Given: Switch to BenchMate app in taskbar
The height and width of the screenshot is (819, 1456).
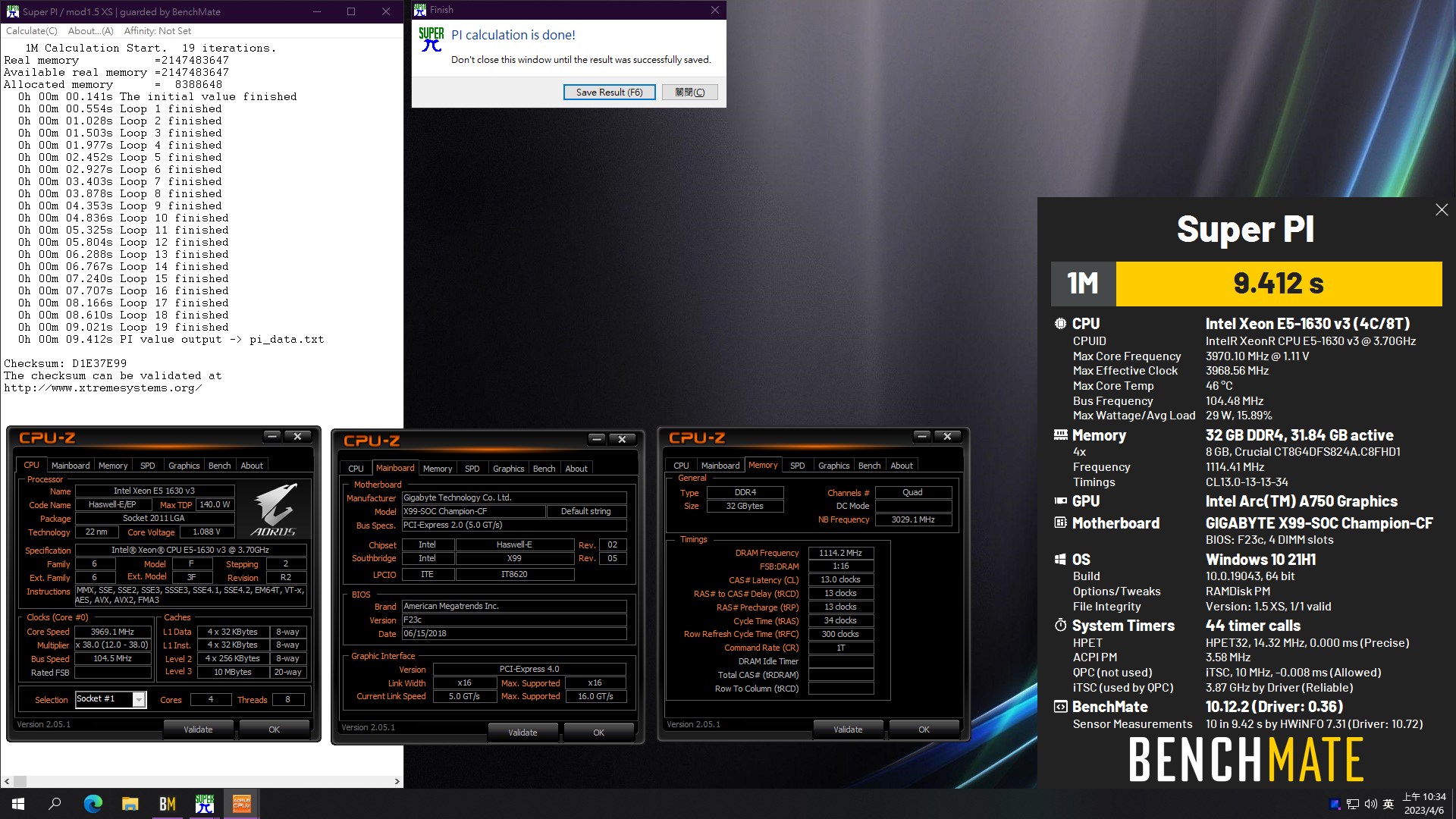Looking at the screenshot, I should [167, 804].
